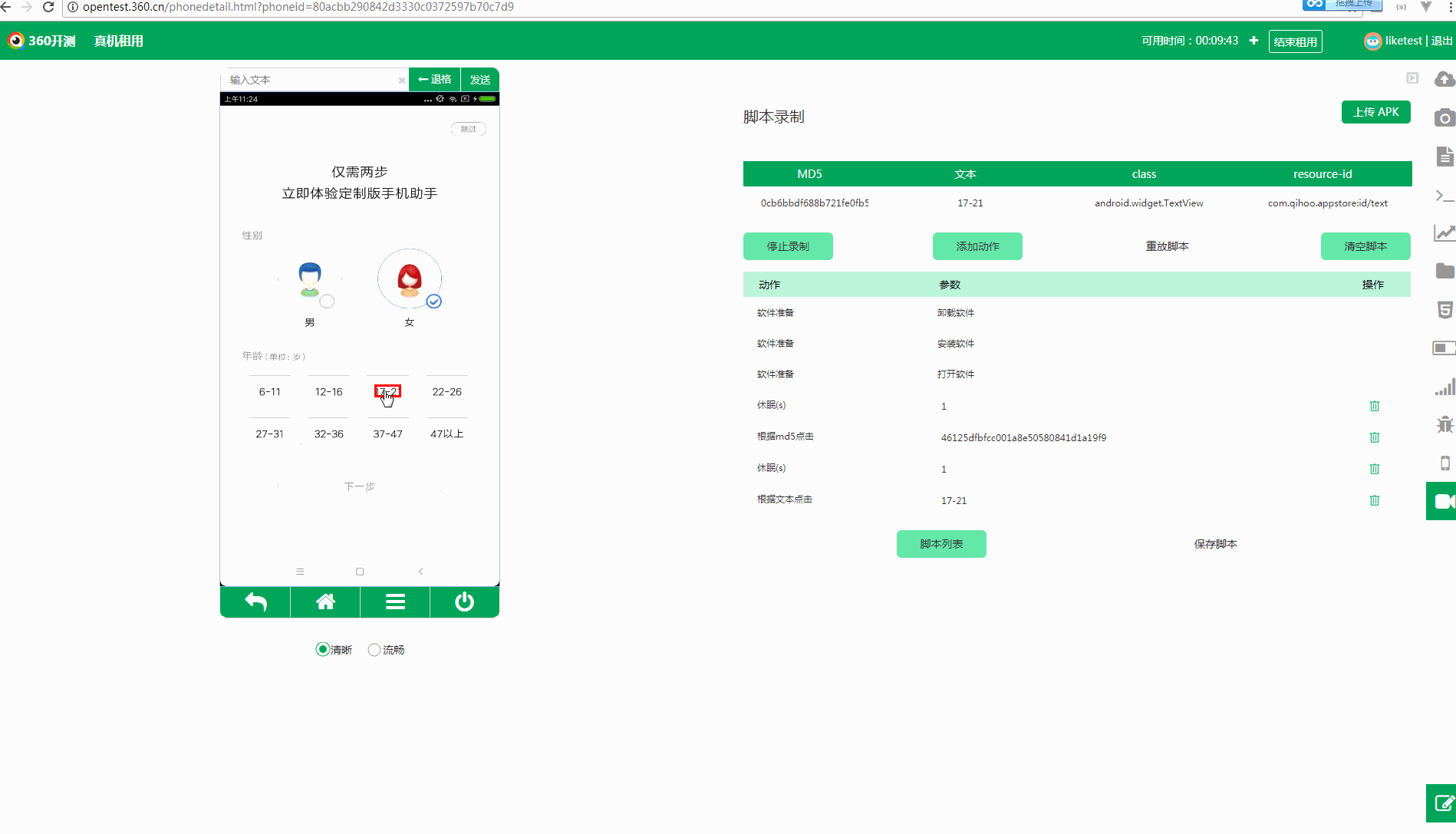
Task: Reload the browser page
Action: (48, 7)
